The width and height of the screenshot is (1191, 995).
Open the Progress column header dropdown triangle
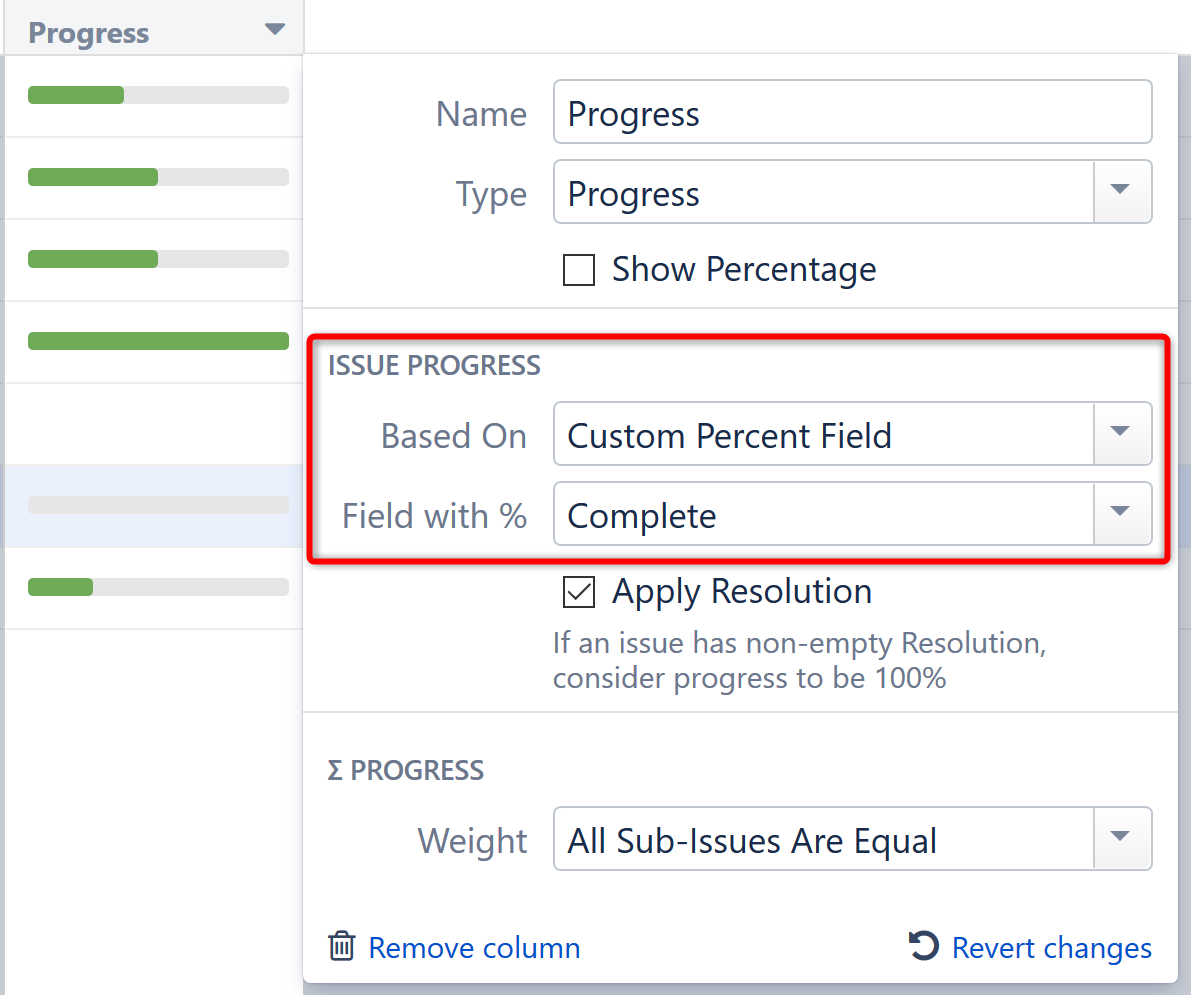tap(274, 30)
